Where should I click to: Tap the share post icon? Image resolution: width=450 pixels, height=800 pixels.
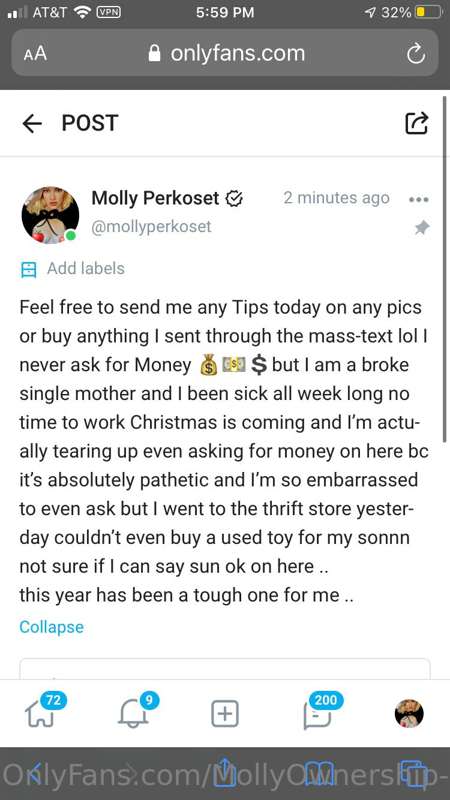416,123
